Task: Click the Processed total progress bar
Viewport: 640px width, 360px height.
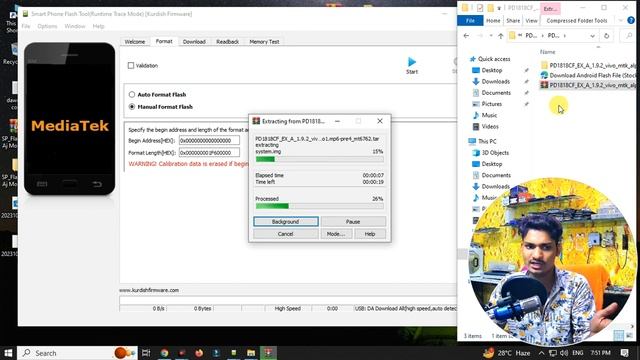Action: (320, 206)
